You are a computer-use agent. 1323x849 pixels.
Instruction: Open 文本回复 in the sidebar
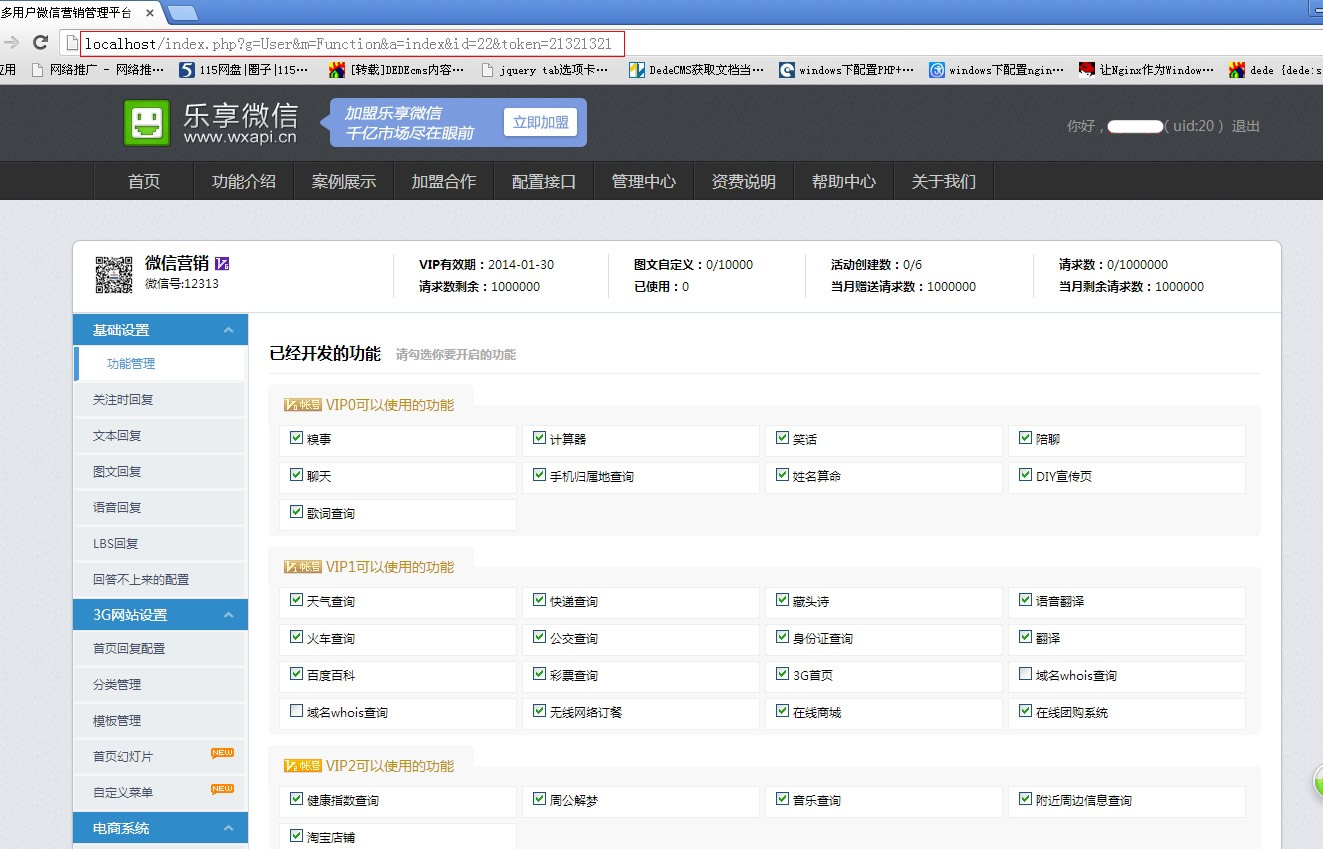[x=160, y=436]
